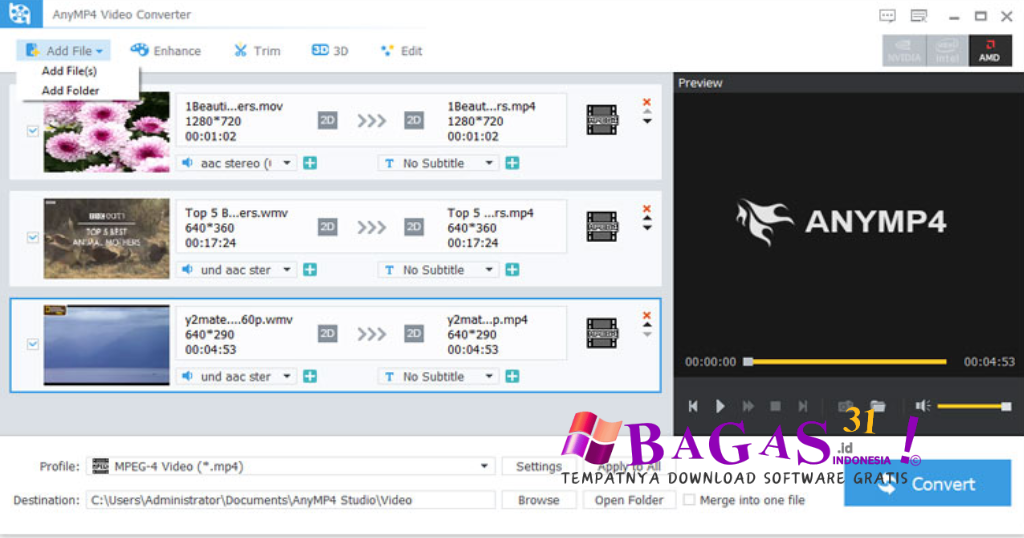Select the y2mate video thumbnail
The width and height of the screenshot is (1024, 538).
point(106,345)
